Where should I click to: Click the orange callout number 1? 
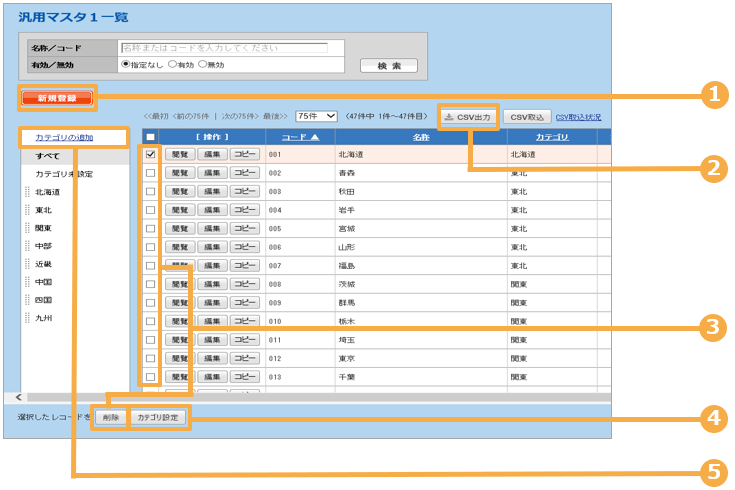(x=712, y=95)
